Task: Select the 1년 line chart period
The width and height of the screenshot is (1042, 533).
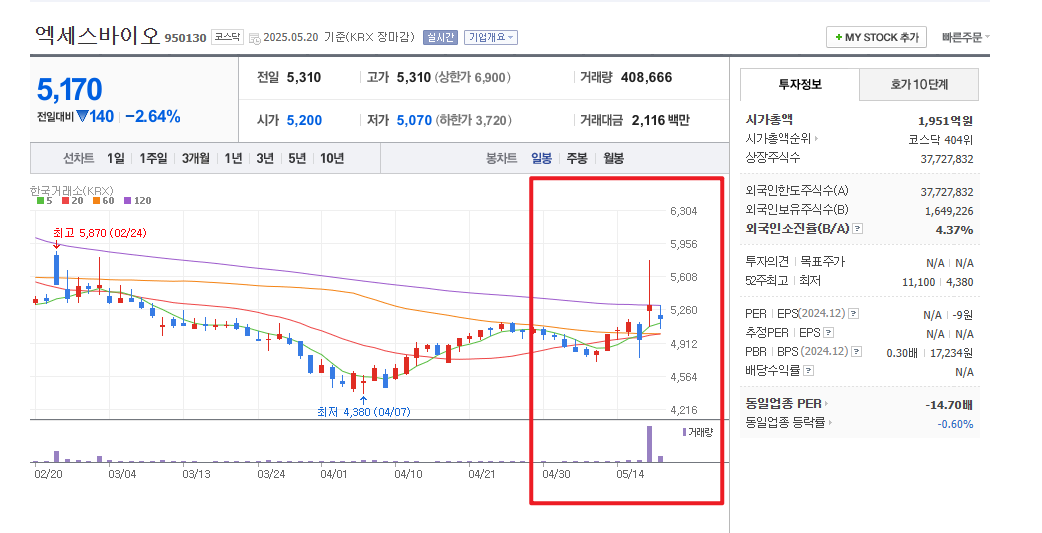Action: click(233, 158)
